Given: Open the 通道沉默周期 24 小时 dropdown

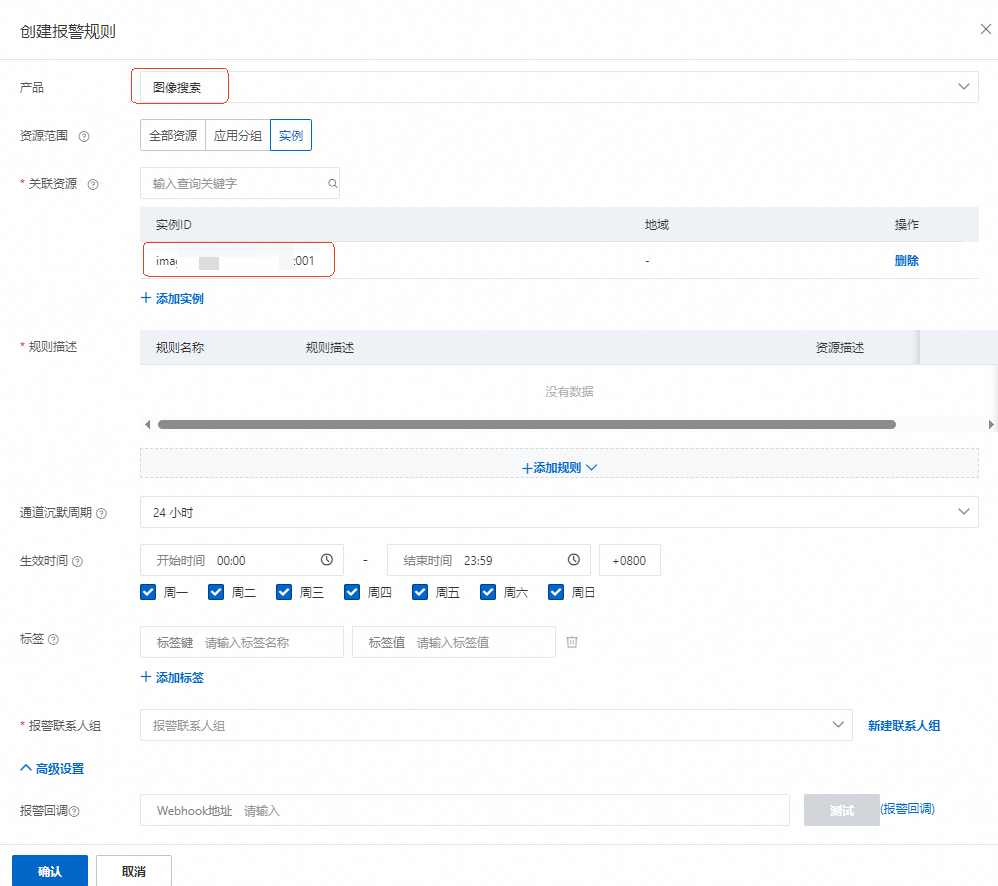Looking at the screenshot, I should (x=559, y=512).
